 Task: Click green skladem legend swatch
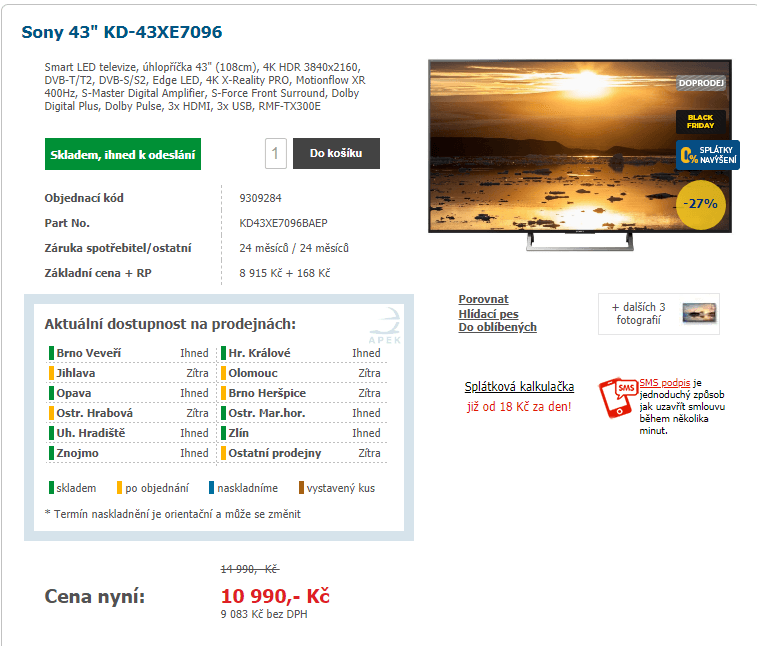[x=51, y=488]
